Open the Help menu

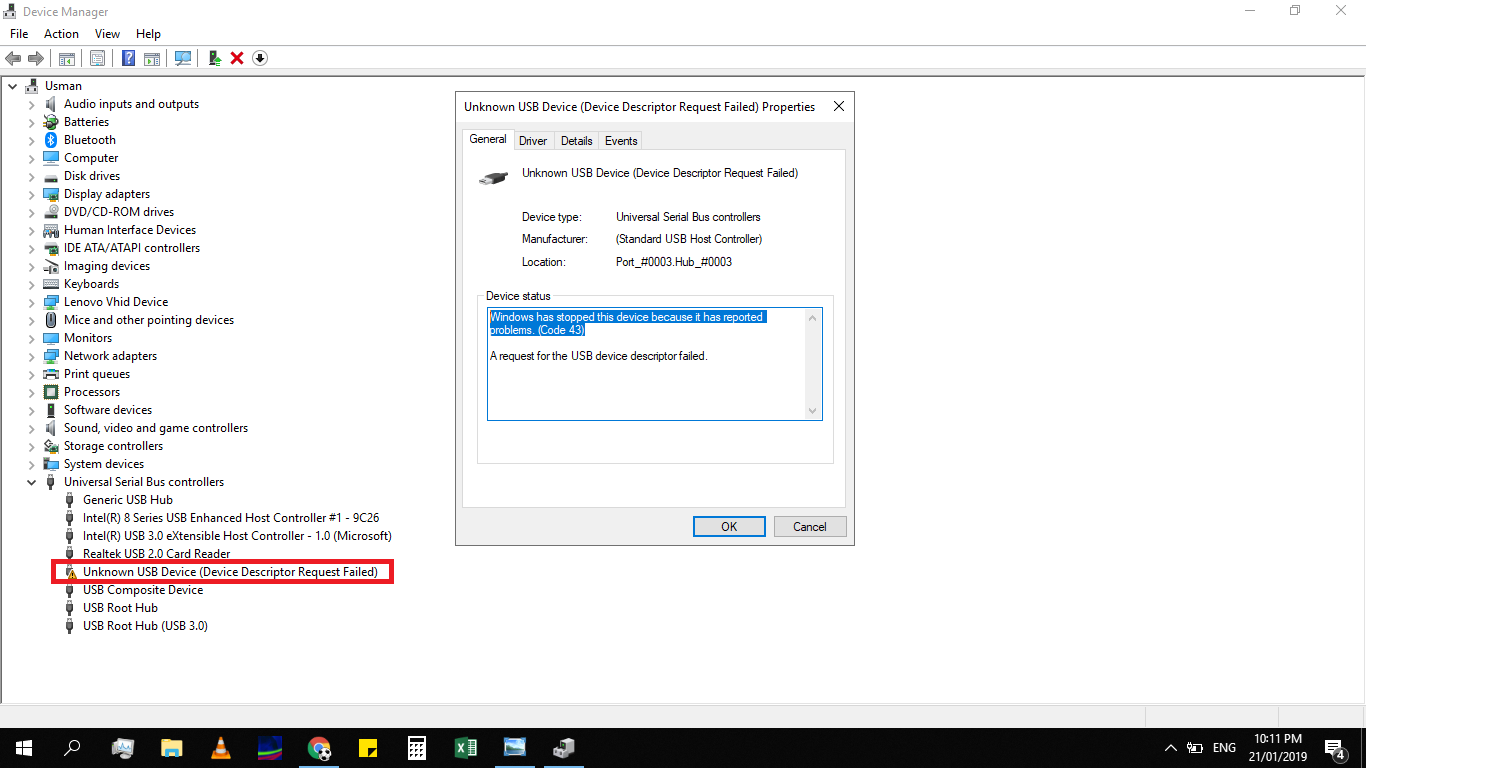tap(148, 34)
